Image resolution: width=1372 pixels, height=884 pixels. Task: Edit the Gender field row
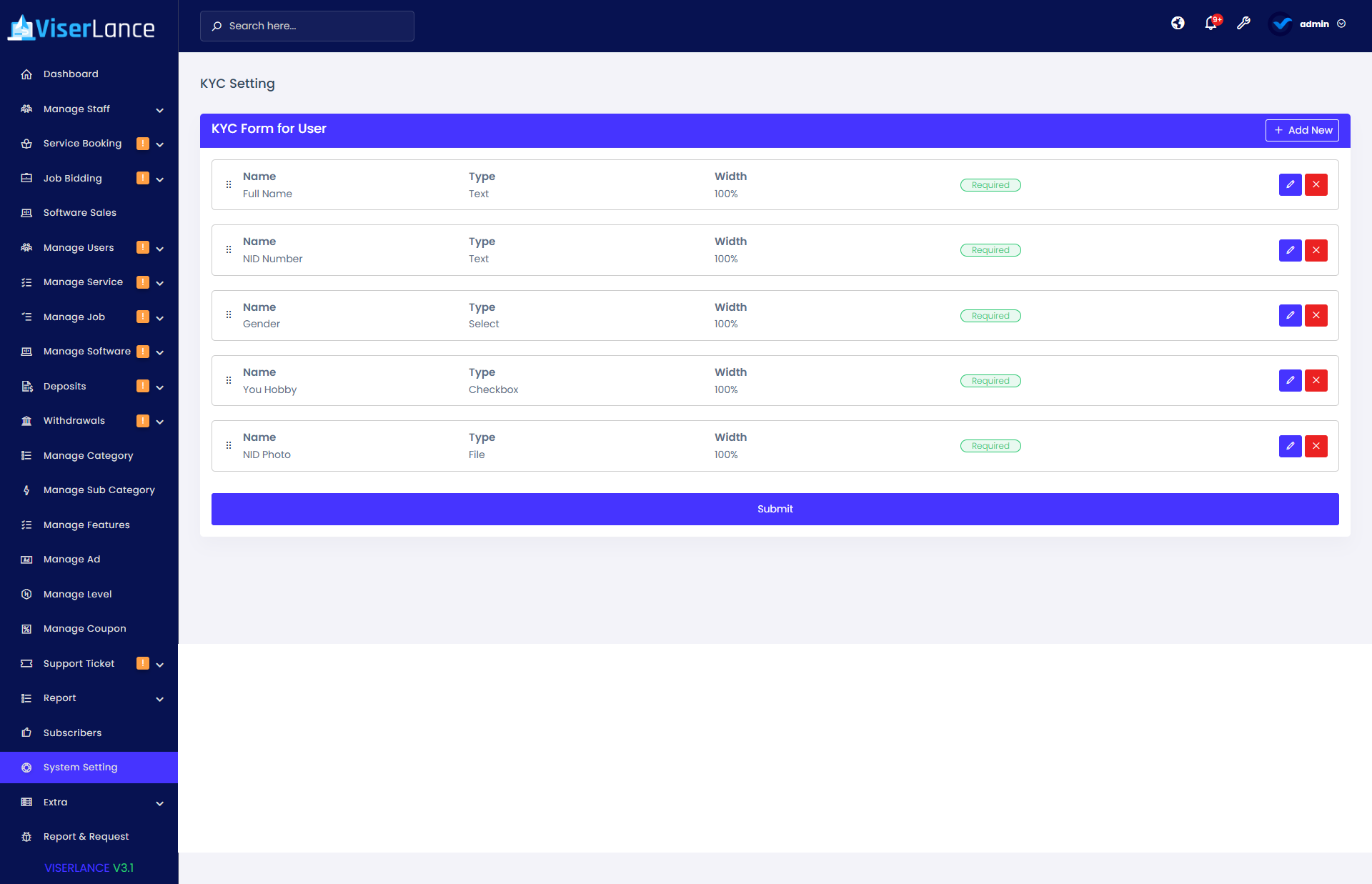point(1290,315)
